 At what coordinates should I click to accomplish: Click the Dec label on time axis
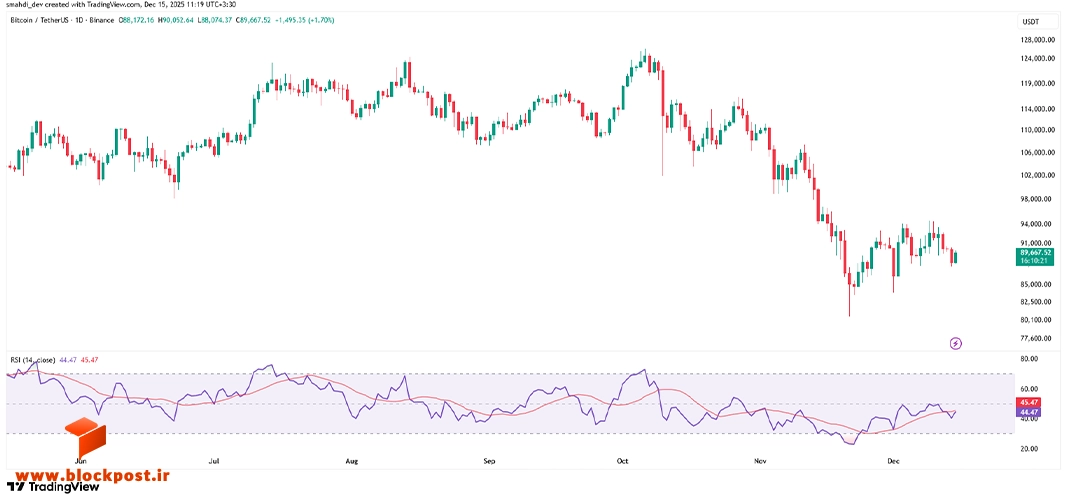click(893, 461)
